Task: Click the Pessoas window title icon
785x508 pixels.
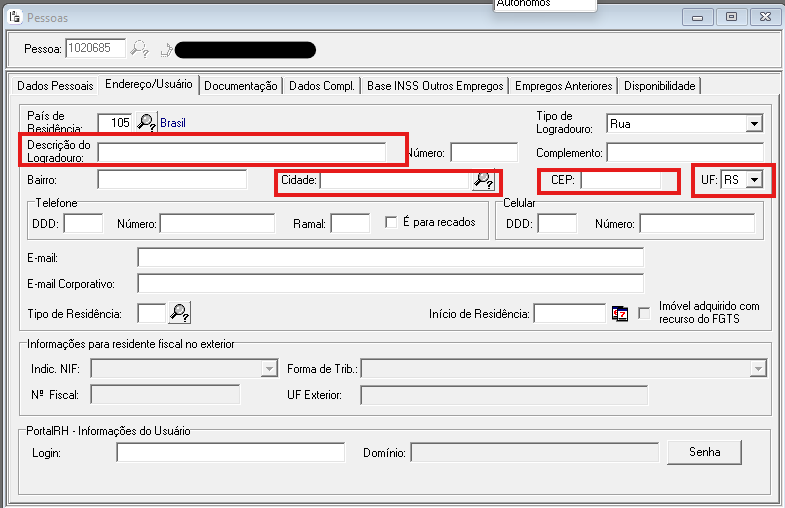Action: click(x=14, y=17)
